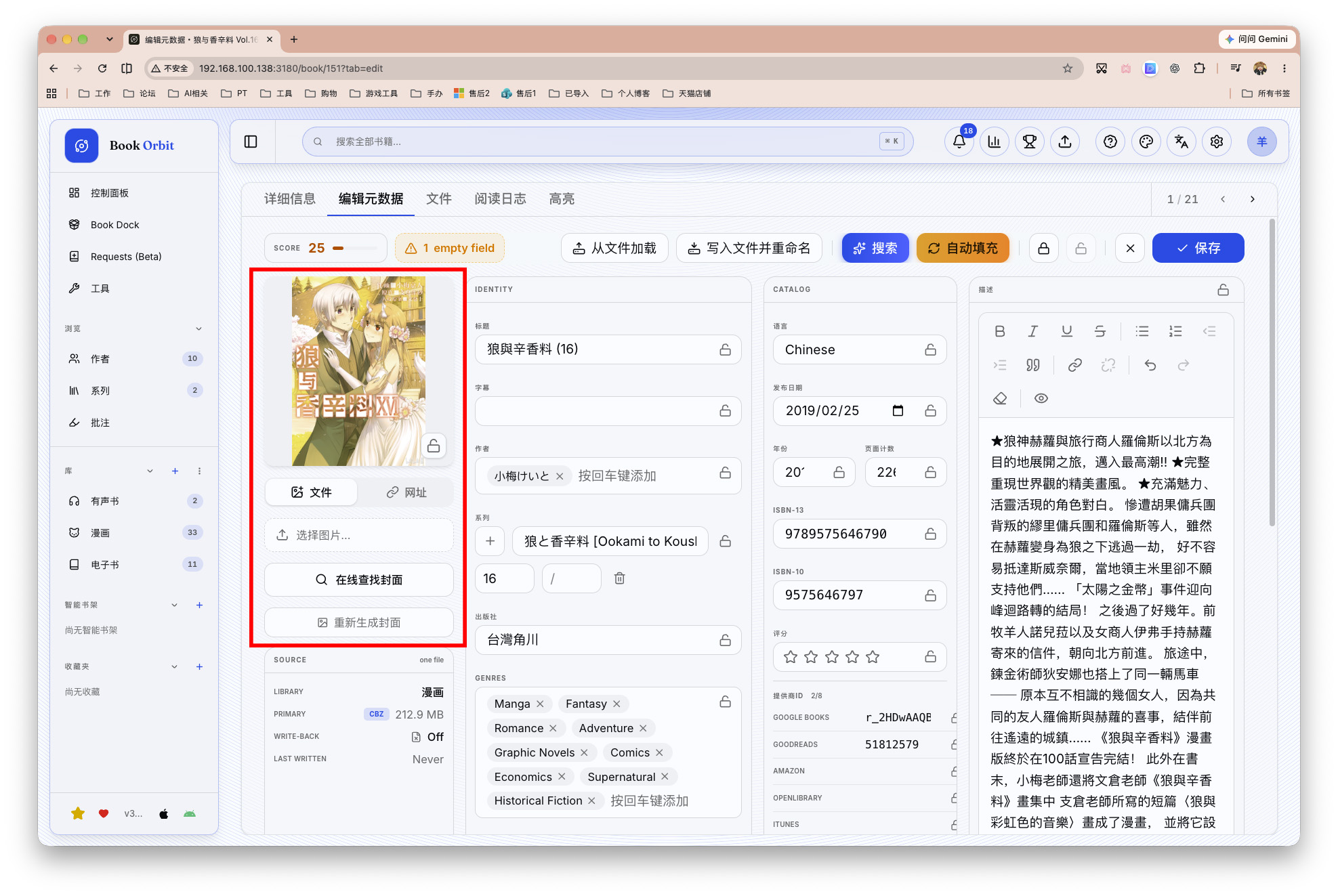1338x896 pixels.
Task: Apply strikethrough formatting in description editor
Action: [1100, 331]
